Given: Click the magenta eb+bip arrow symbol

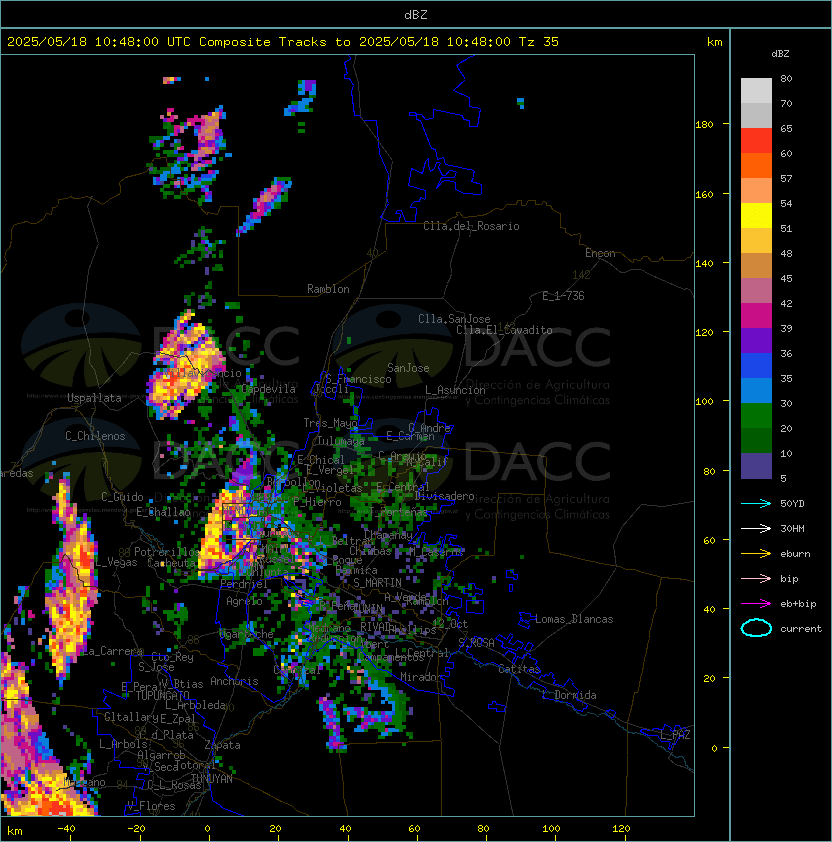Looking at the screenshot, I should pyautogui.click(x=756, y=604).
